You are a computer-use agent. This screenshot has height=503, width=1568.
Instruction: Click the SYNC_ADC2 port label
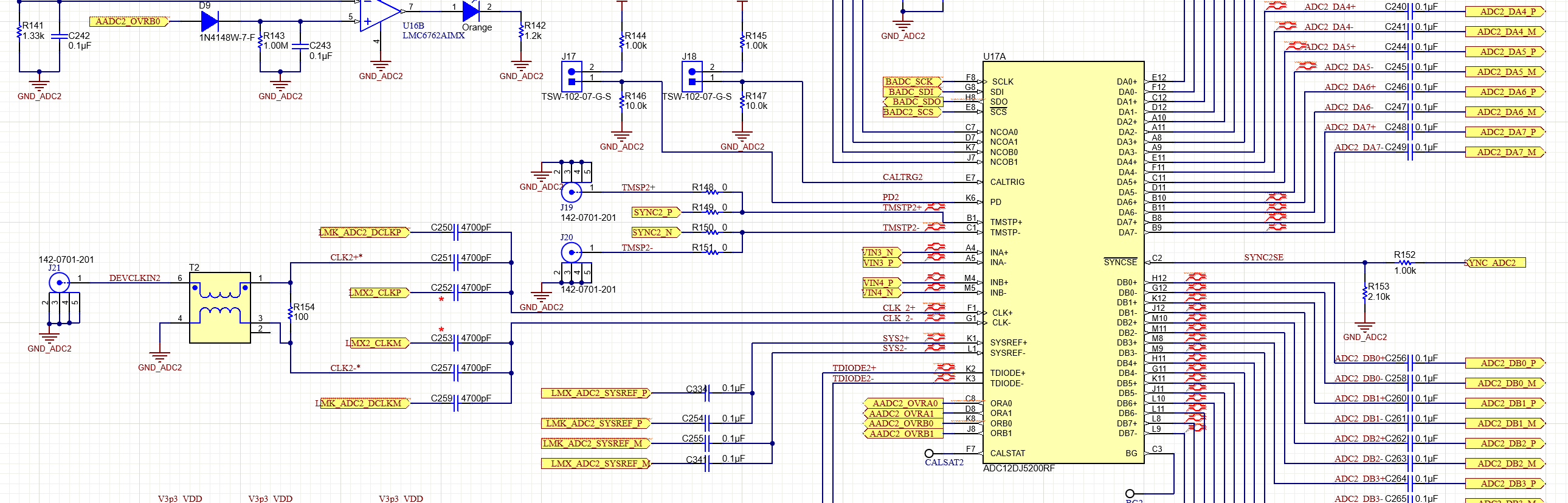click(1495, 263)
